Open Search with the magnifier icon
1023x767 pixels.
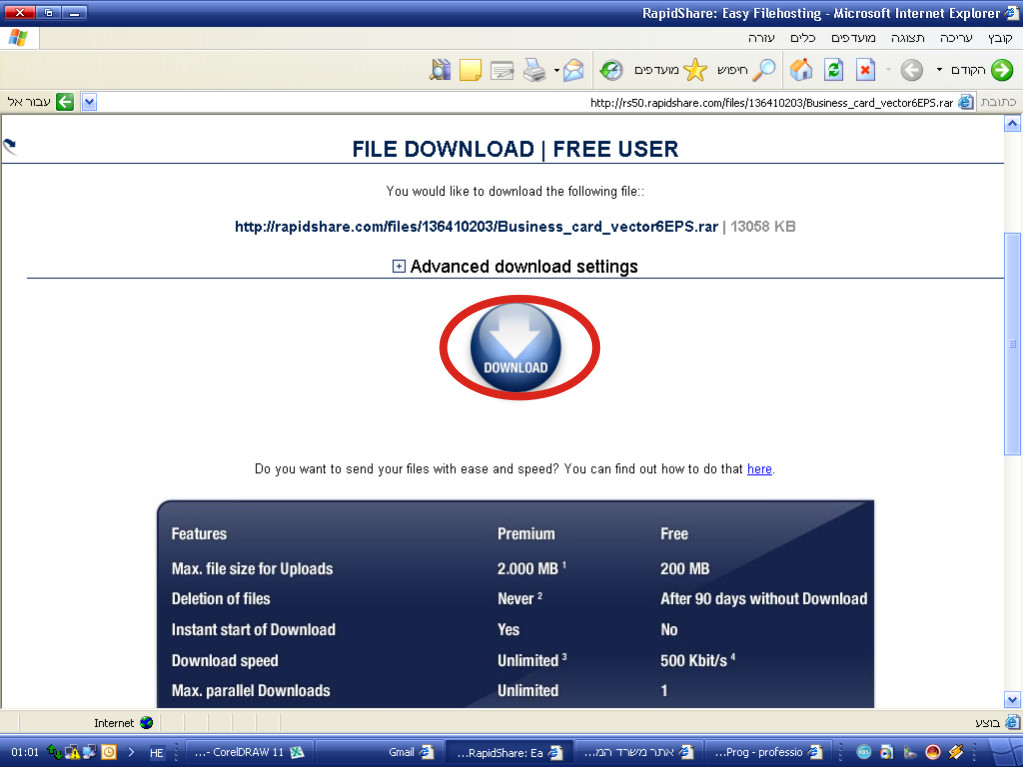[764, 70]
